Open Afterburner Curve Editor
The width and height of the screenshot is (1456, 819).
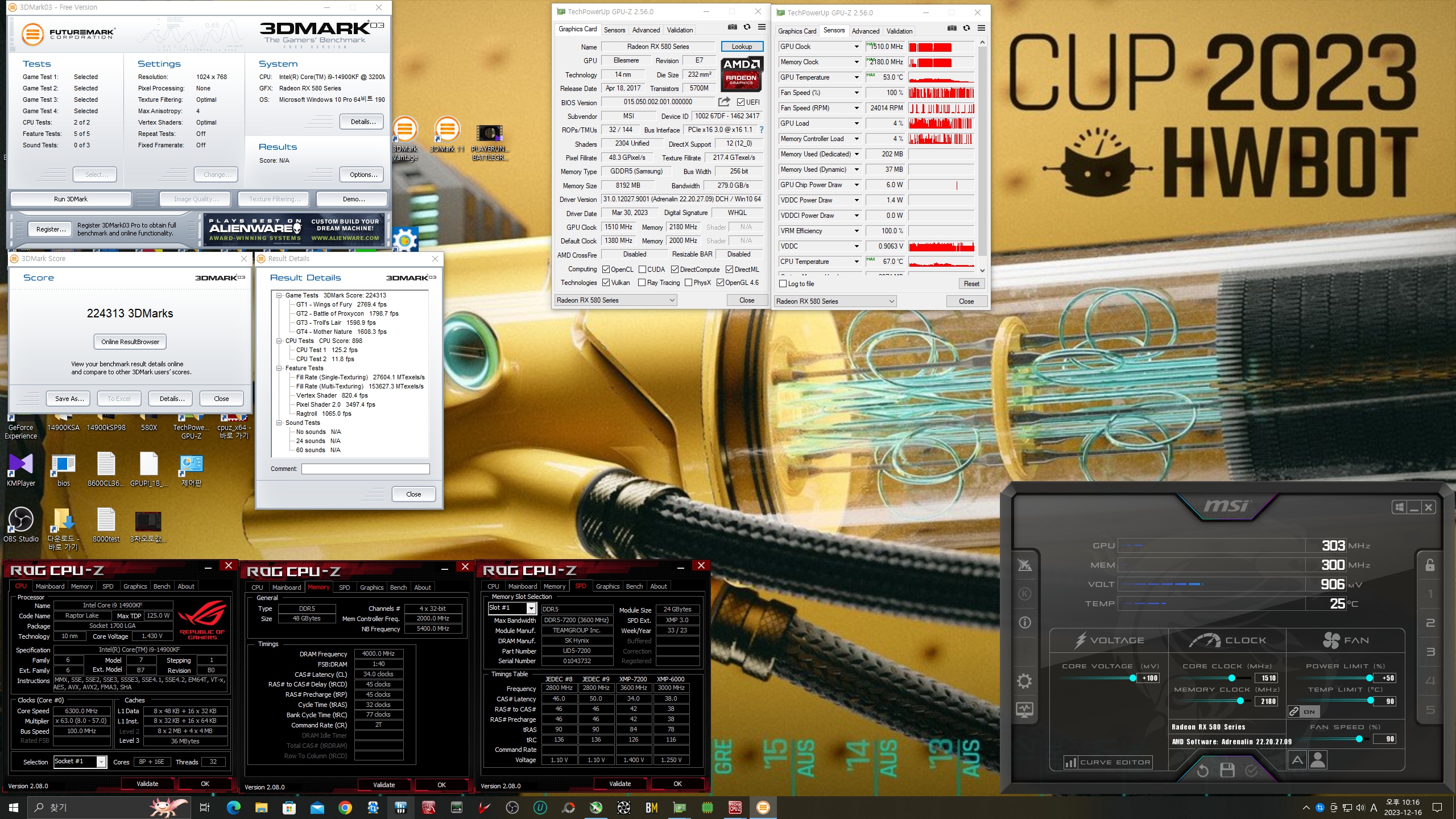pos(1108,762)
